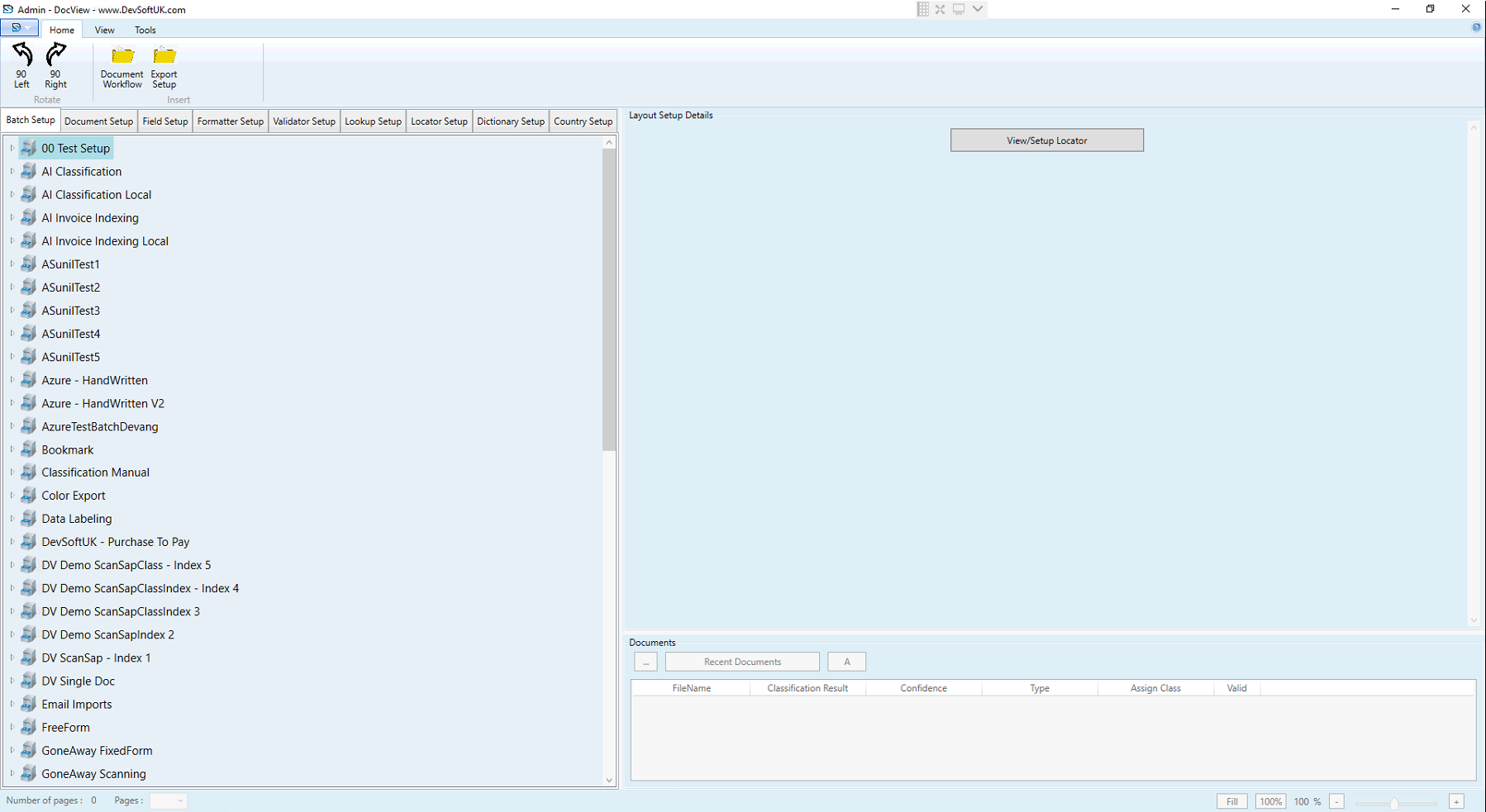Switch to the Tools ribbon tab
This screenshot has height=812, width=1486.
click(x=145, y=30)
